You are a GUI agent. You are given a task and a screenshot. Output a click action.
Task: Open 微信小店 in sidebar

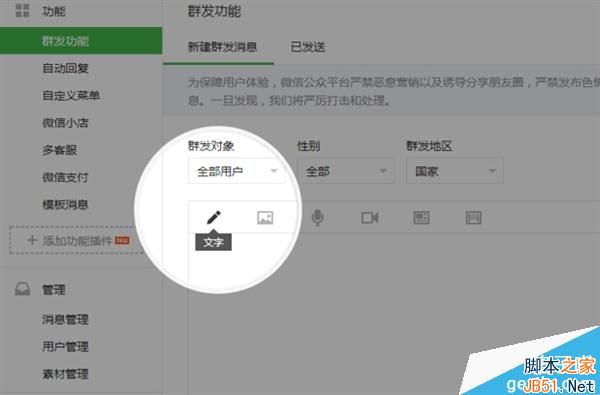[x=65, y=123]
